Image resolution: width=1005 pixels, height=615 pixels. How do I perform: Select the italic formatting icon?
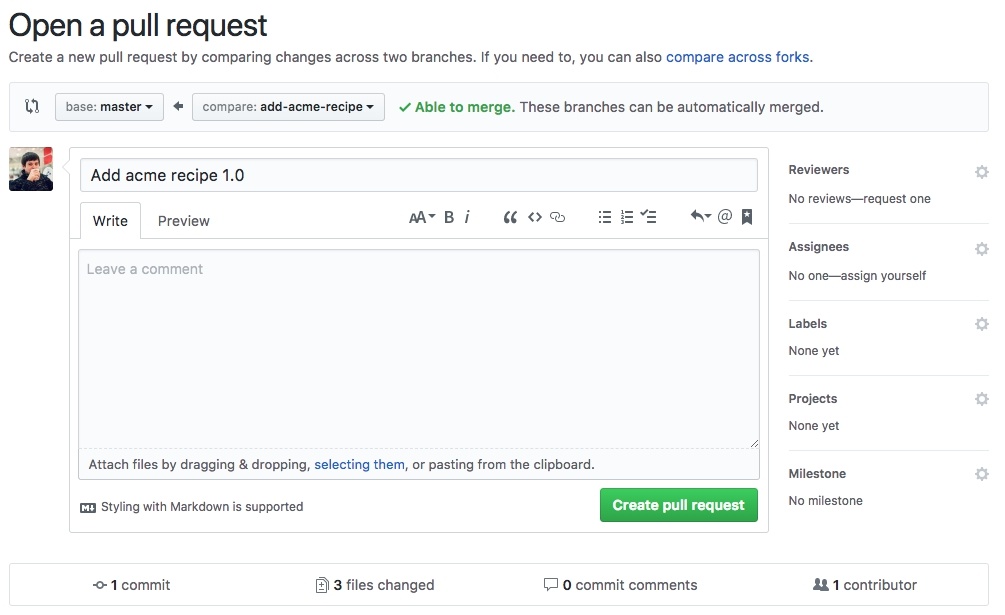(467, 216)
